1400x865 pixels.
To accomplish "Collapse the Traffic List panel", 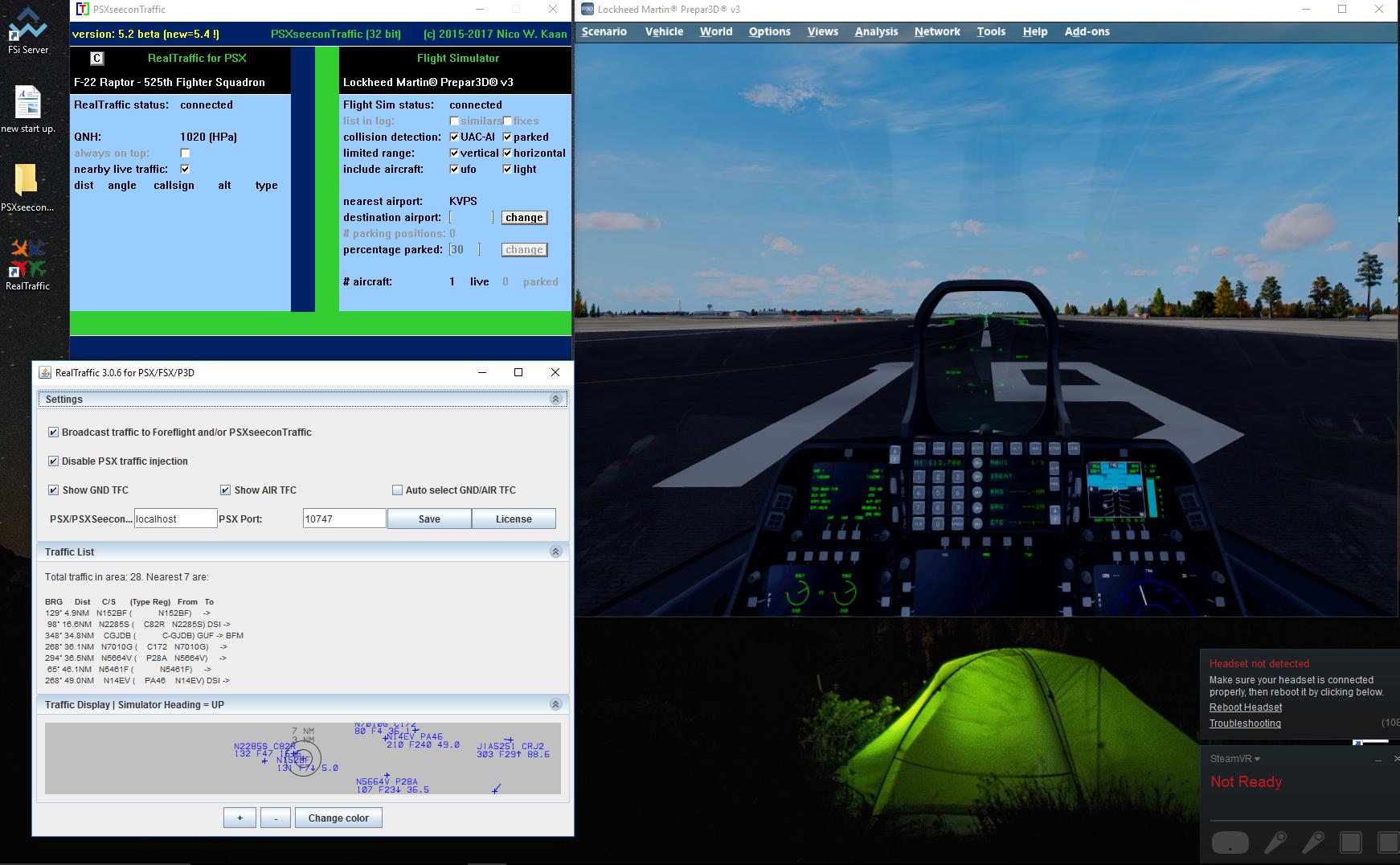I will [x=555, y=552].
